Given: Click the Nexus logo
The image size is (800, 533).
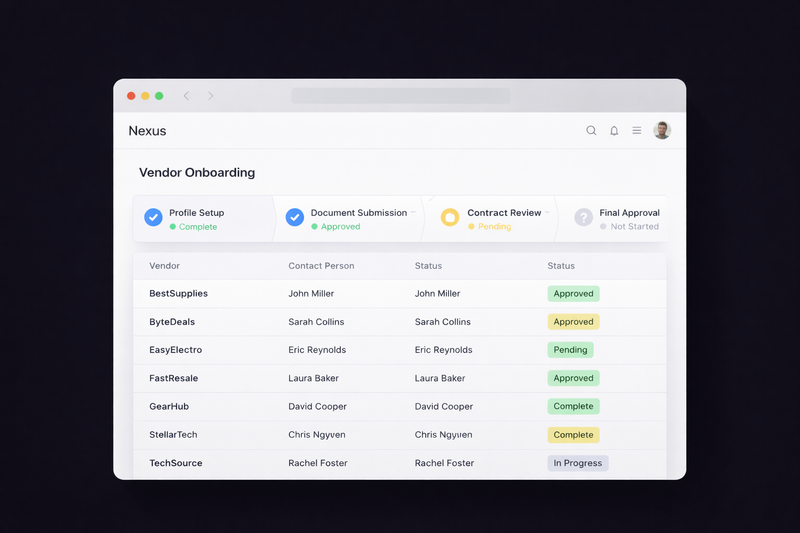Looking at the screenshot, I should pyautogui.click(x=147, y=131).
